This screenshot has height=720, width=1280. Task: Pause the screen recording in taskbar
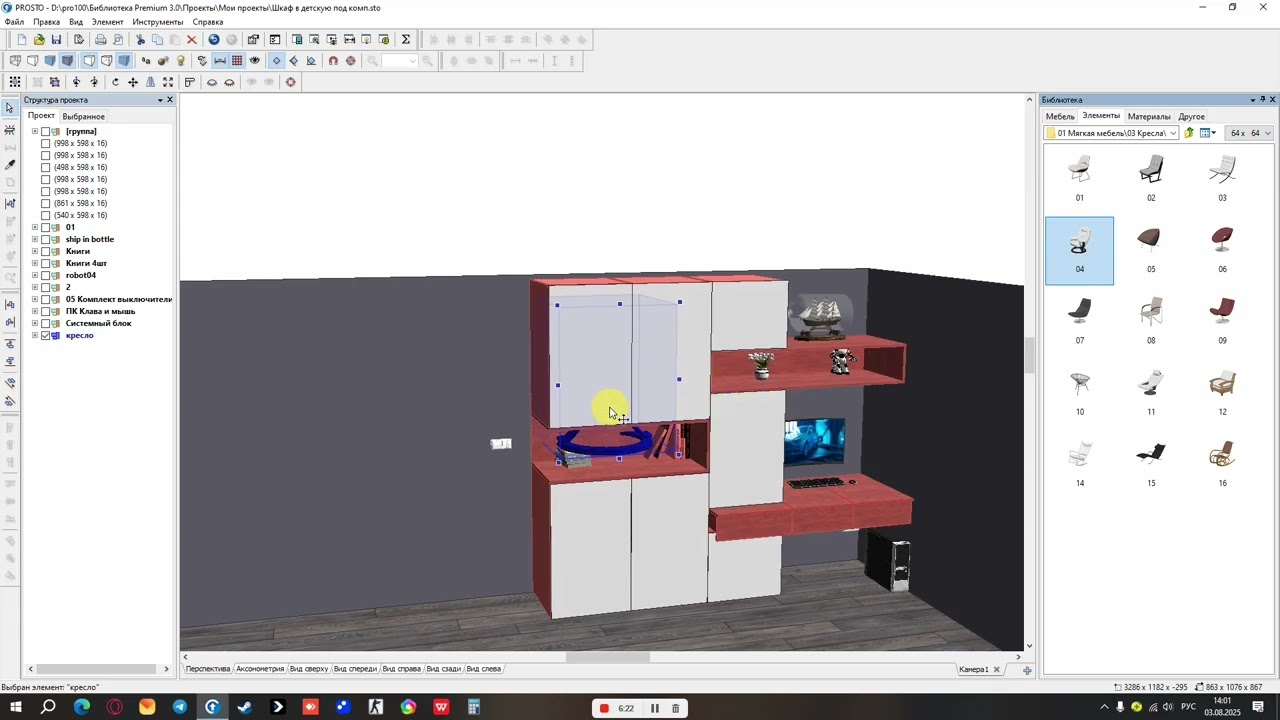click(x=655, y=708)
